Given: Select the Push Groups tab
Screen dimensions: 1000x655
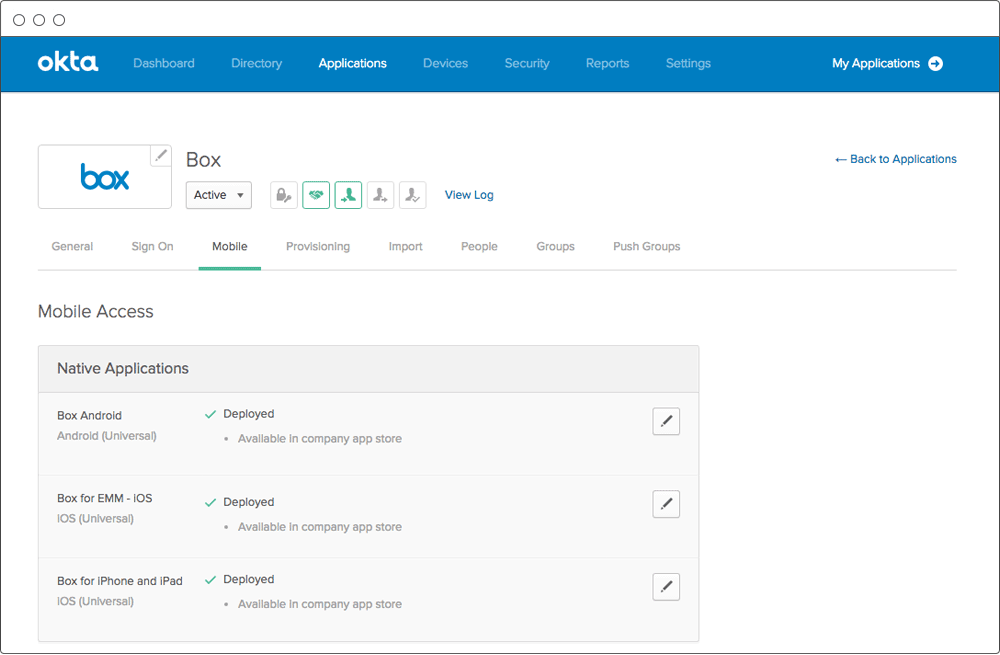Looking at the screenshot, I should [646, 247].
